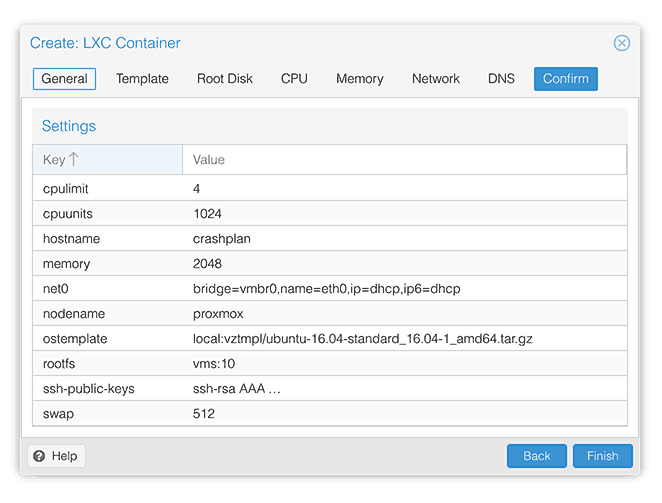Select the rootfs vms:10 row
Viewport: 662px width, 503px height.
pyautogui.click(x=330, y=364)
